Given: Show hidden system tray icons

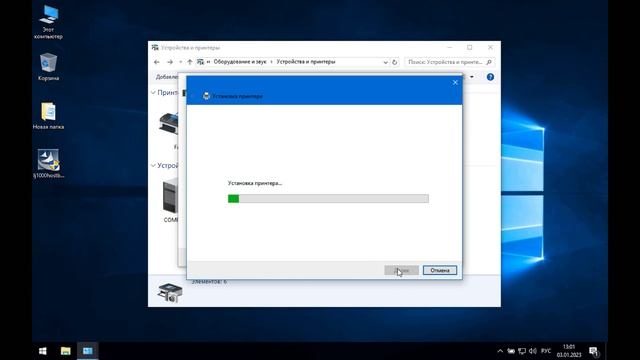Looking at the screenshot, I should click(x=500, y=351).
